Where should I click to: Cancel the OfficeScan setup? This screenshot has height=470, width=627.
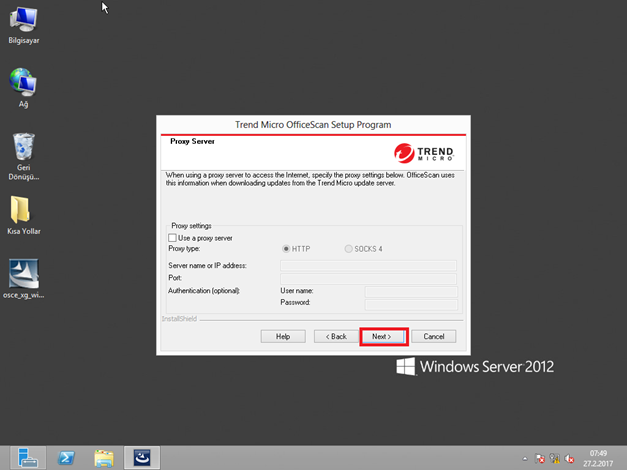(x=434, y=336)
